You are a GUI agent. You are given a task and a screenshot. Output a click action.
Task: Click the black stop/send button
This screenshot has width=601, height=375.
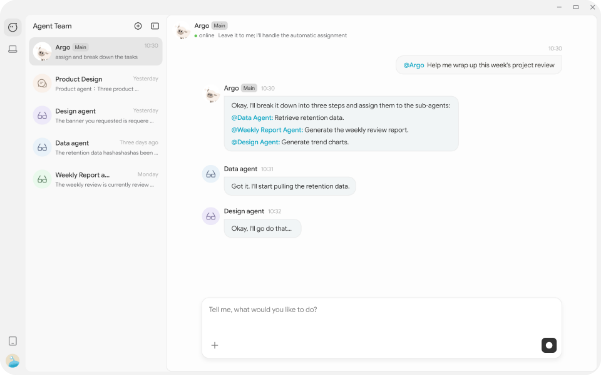549,345
